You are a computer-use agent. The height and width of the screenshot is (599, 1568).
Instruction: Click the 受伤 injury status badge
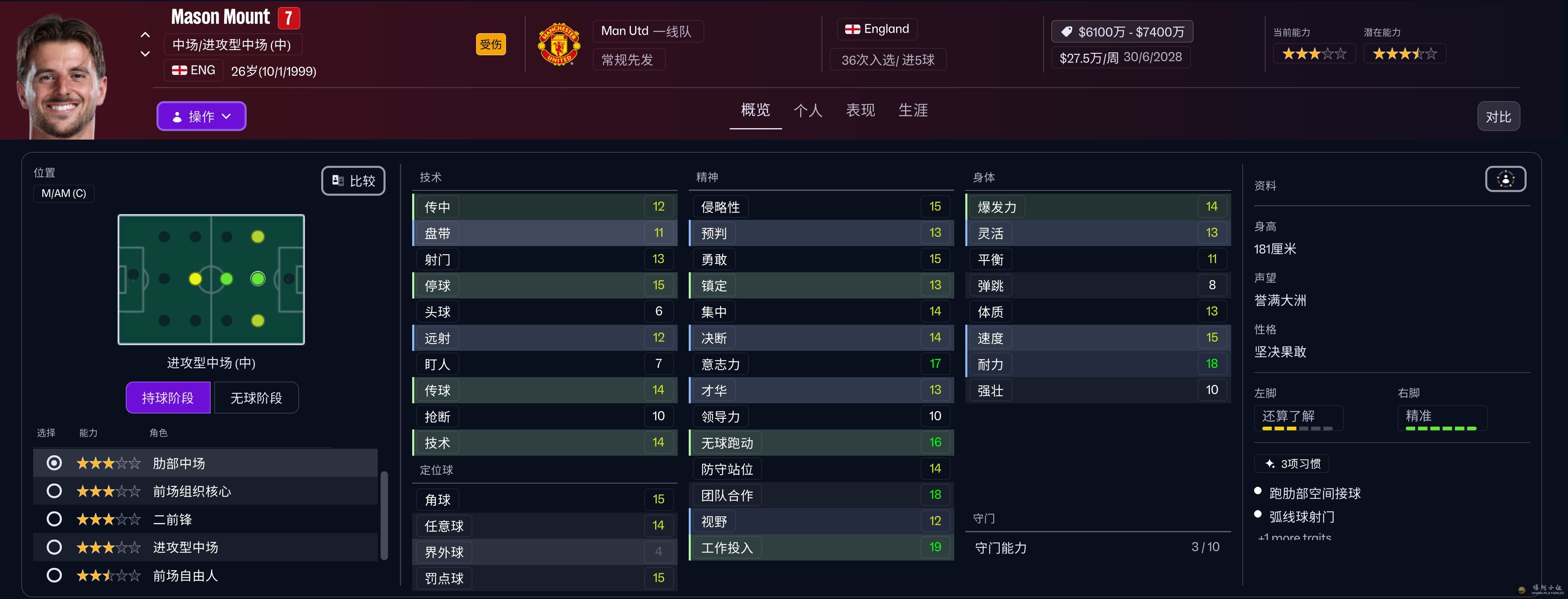(490, 44)
